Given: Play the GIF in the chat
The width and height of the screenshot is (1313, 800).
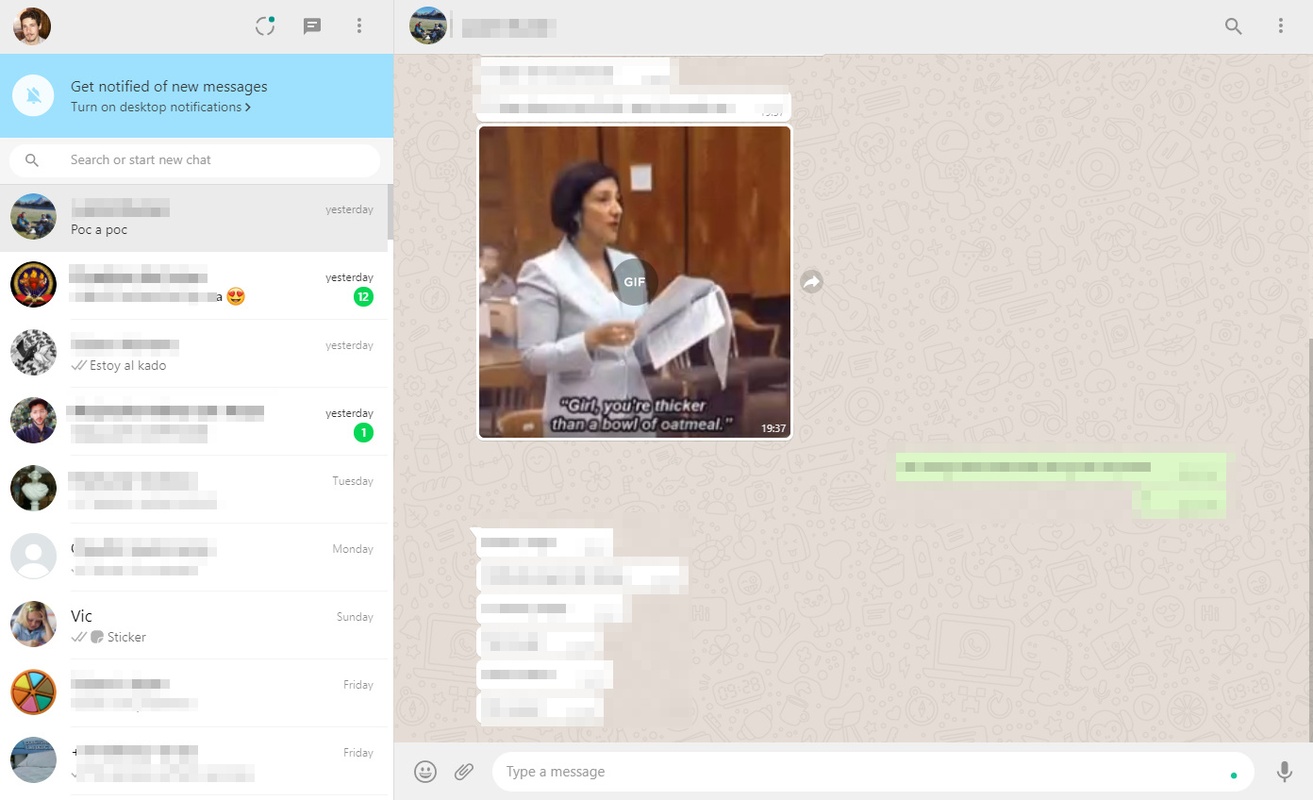Looking at the screenshot, I should point(635,282).
